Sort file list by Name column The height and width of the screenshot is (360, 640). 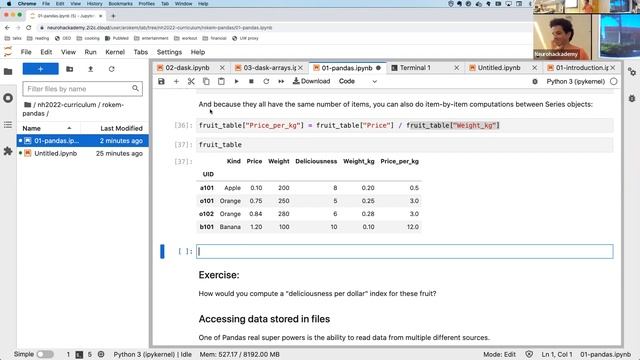coord(48,128)
